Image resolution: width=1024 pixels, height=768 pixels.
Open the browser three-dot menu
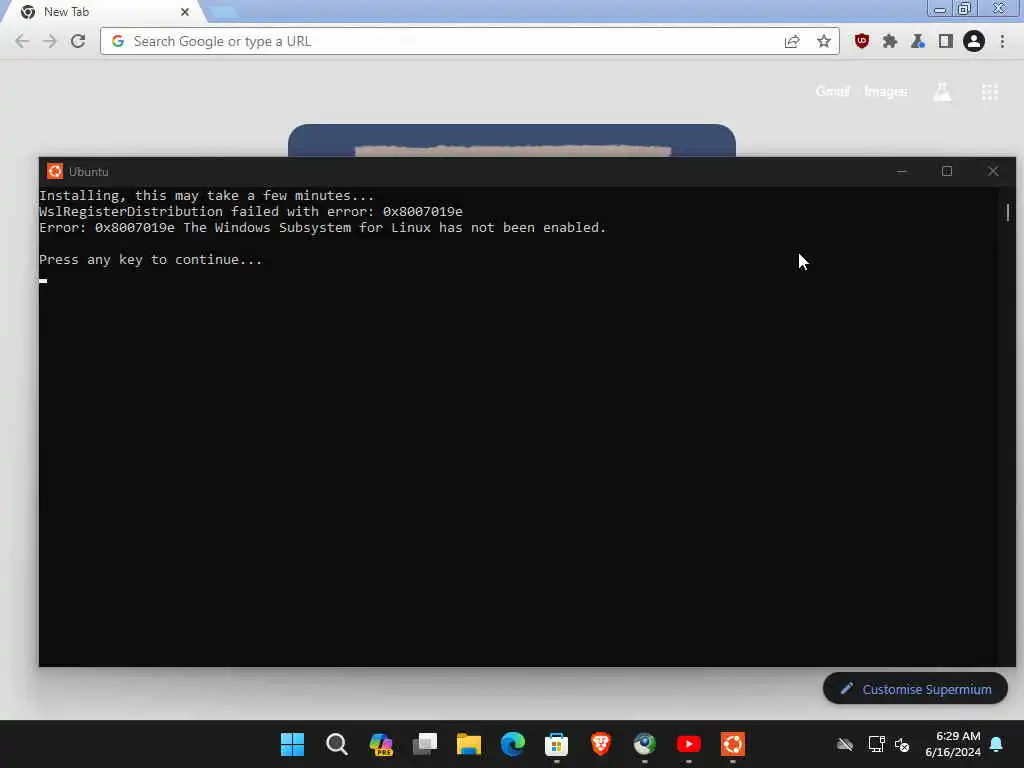click(1002, 41)
